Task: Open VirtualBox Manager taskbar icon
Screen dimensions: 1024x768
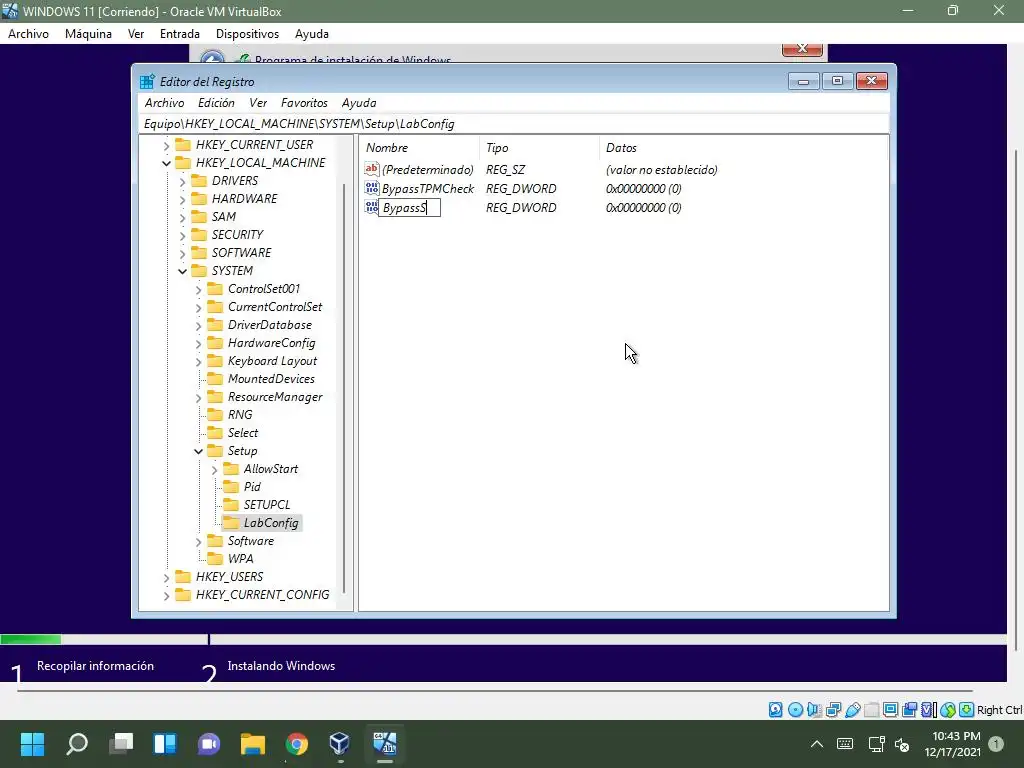Action: click(340, 743)
